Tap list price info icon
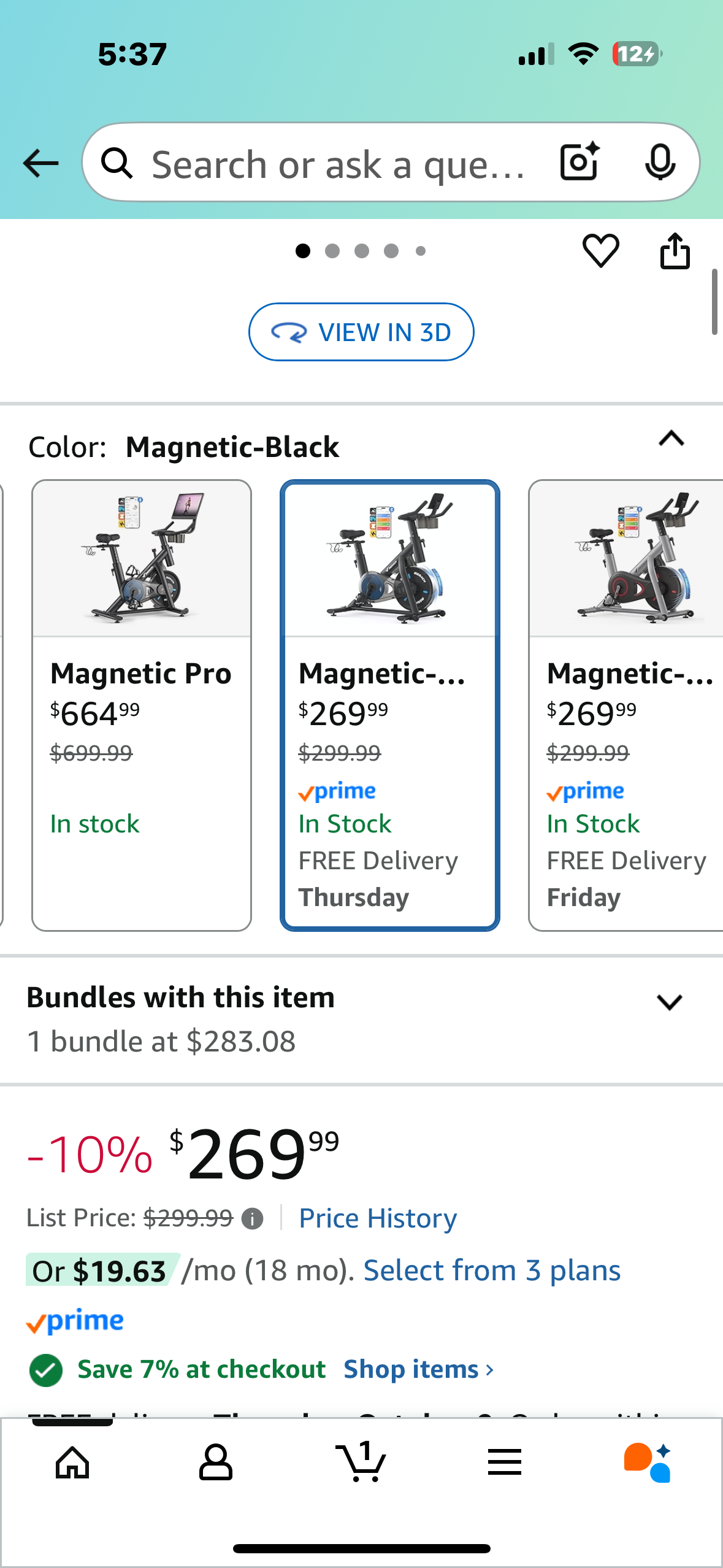The width and height of the screenshot is (723, 1568). [x=252, y=1218]
